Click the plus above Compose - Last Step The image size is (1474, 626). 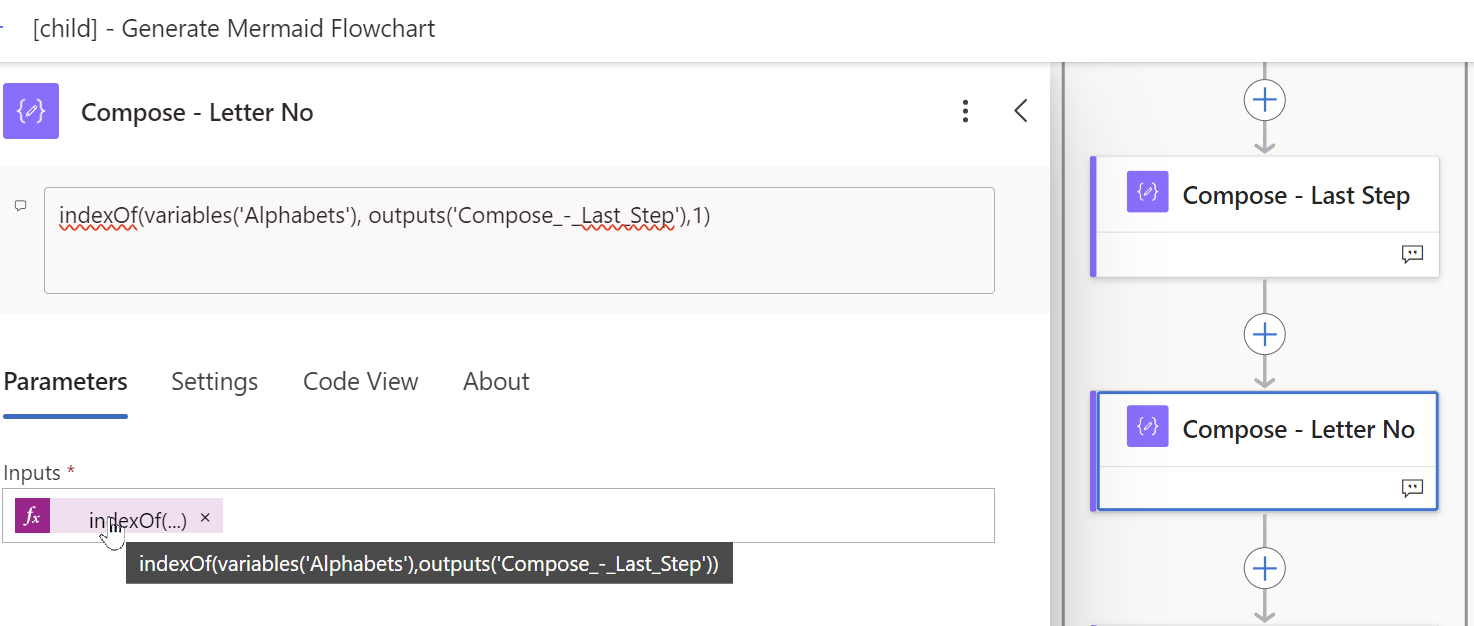[1264, 99]
